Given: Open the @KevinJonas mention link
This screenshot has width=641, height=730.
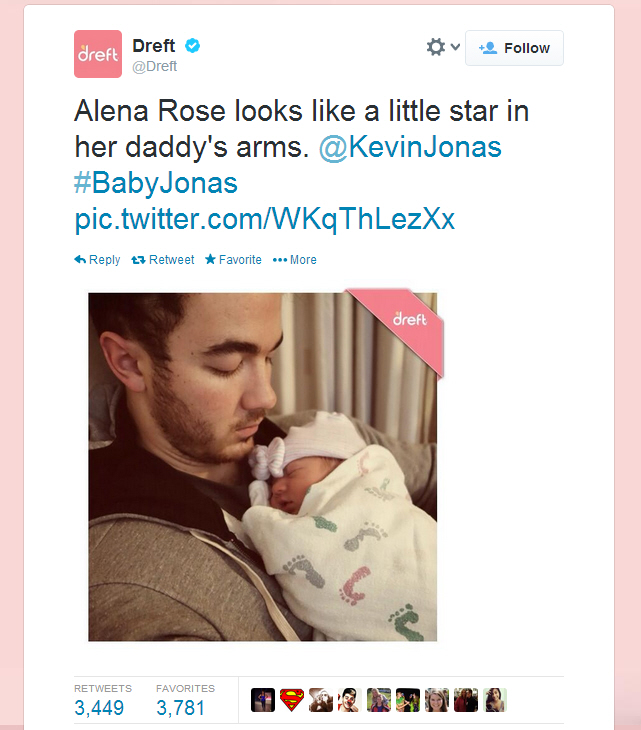Looking at the screenshot, I should pos(410,147).
